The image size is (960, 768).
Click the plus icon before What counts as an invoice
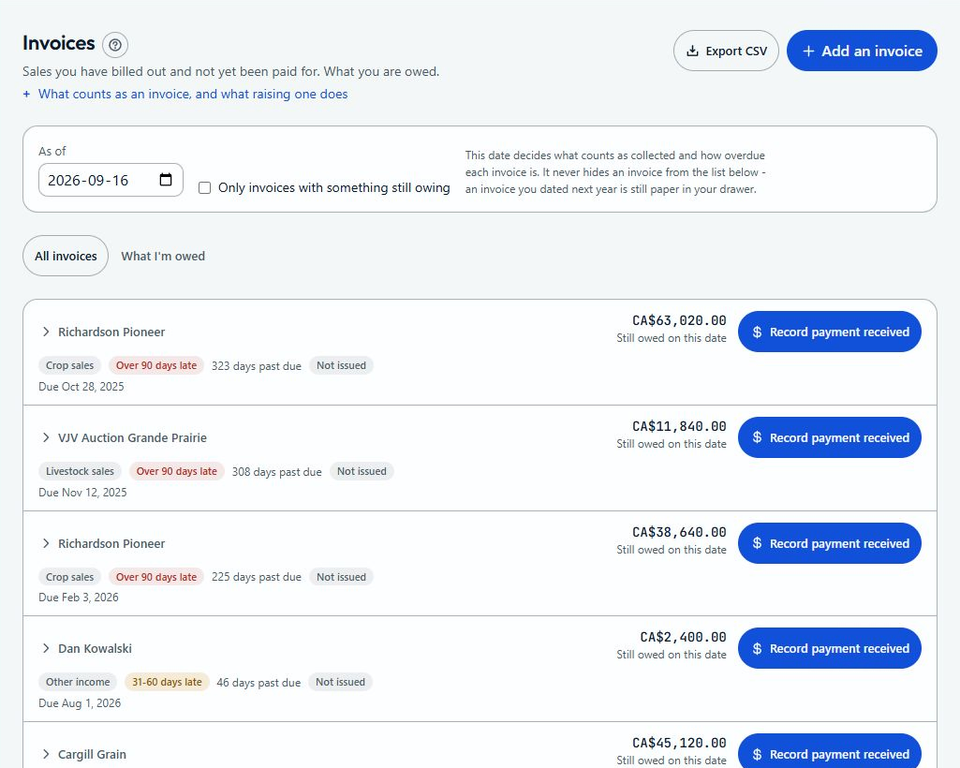(x=26, y=94)
